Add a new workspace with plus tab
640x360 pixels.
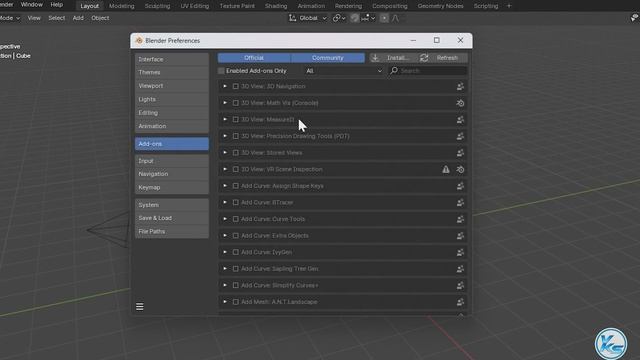click(x=509, y=6)
